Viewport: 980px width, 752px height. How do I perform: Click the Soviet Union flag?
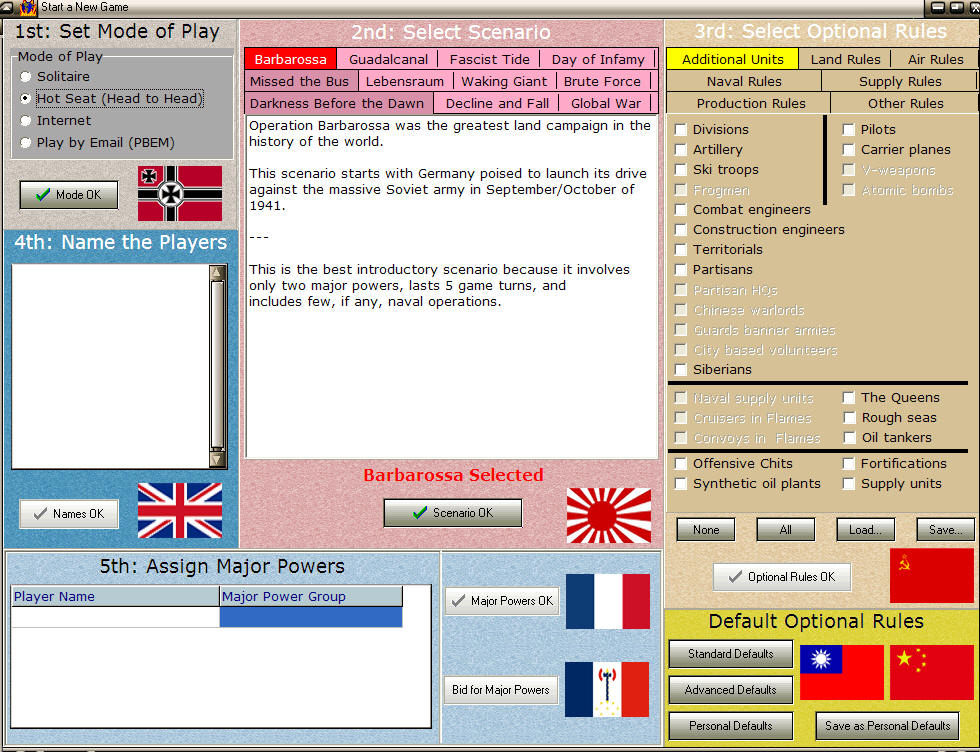tap(931, 576)
